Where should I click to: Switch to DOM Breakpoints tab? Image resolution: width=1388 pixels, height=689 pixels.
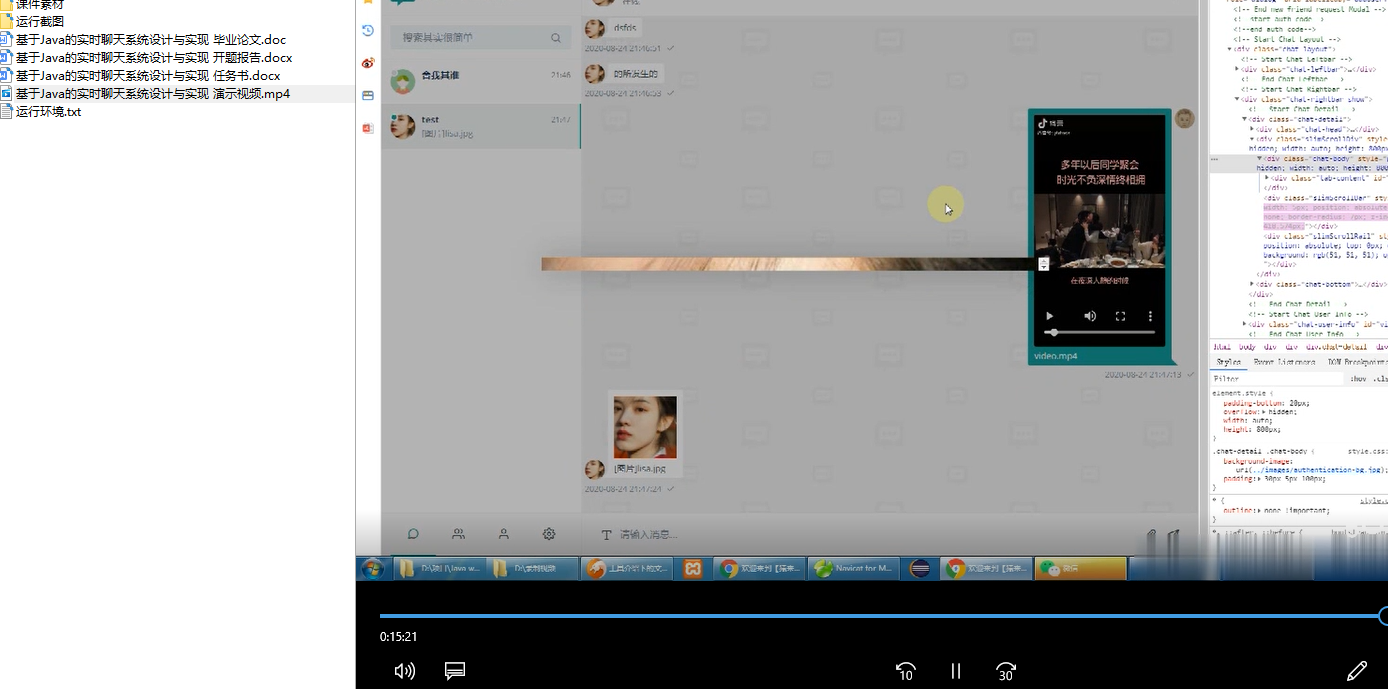1357,362
